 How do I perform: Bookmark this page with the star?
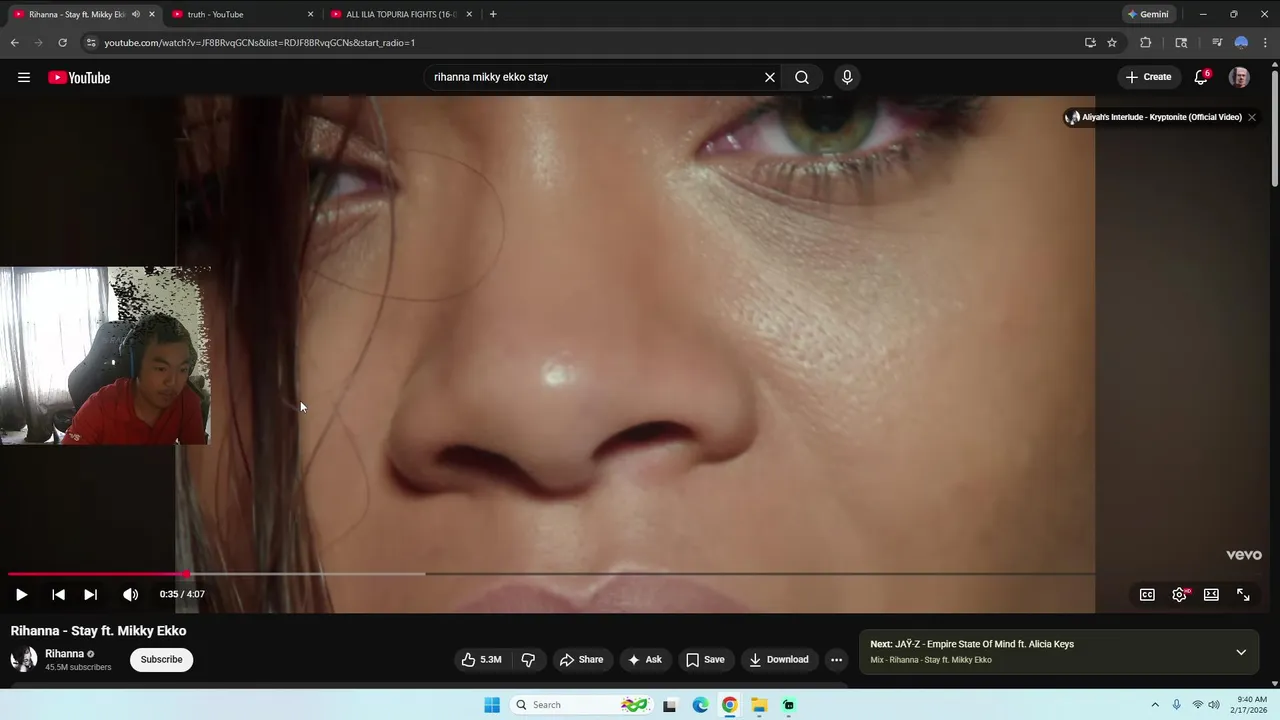[1112, 43]
